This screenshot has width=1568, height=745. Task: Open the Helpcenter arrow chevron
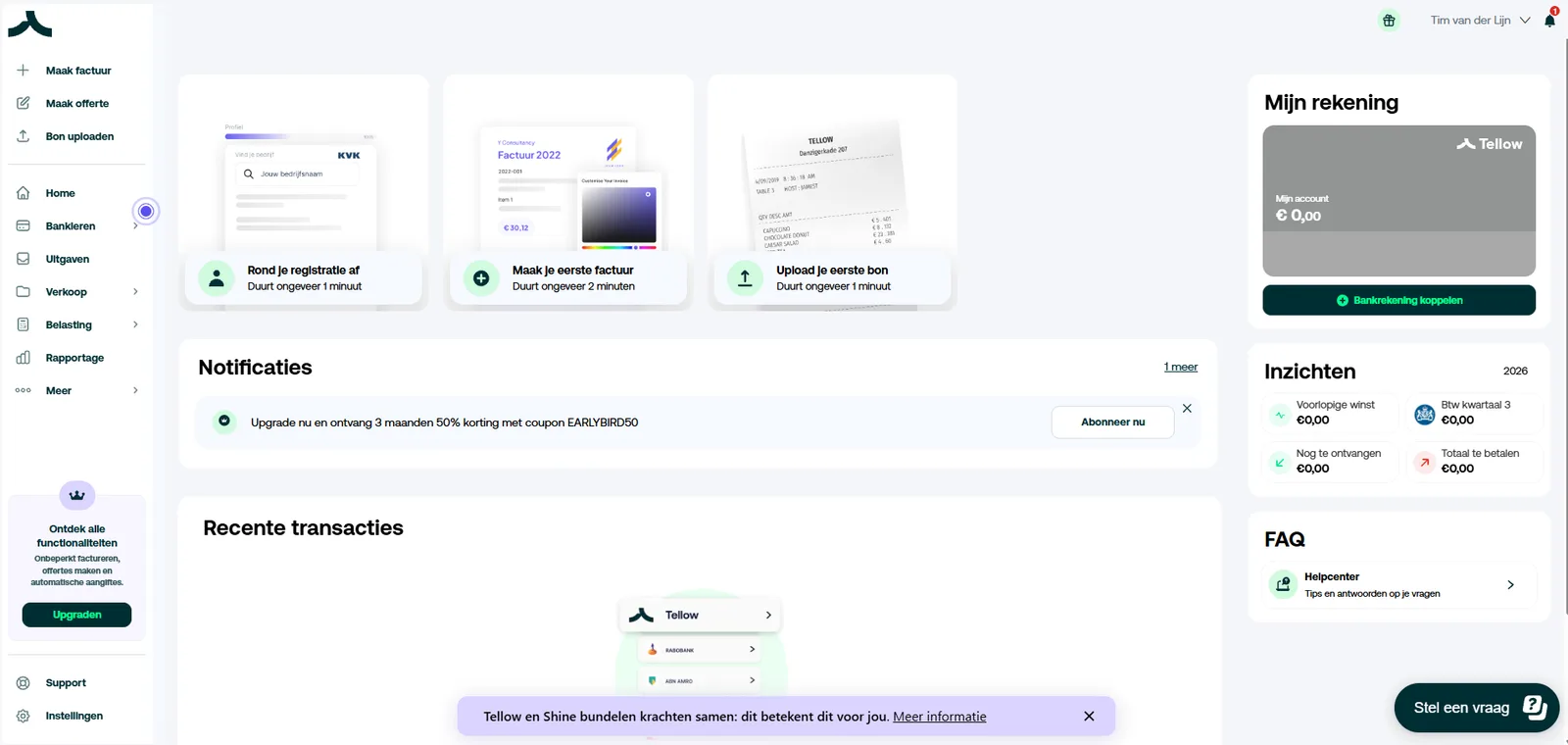coord(1510,585)
